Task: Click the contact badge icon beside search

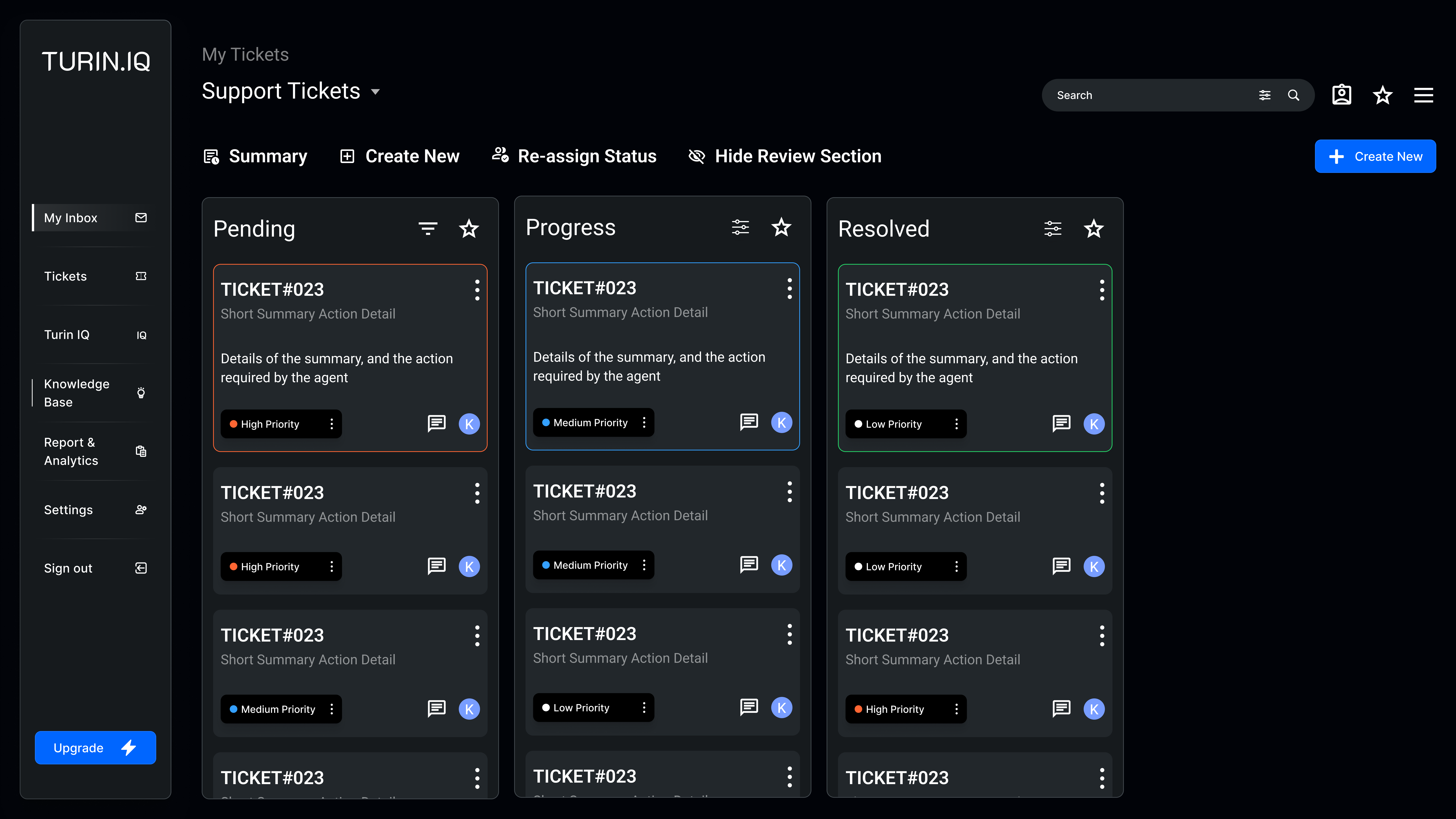Action: click(x=1341, y=95)
